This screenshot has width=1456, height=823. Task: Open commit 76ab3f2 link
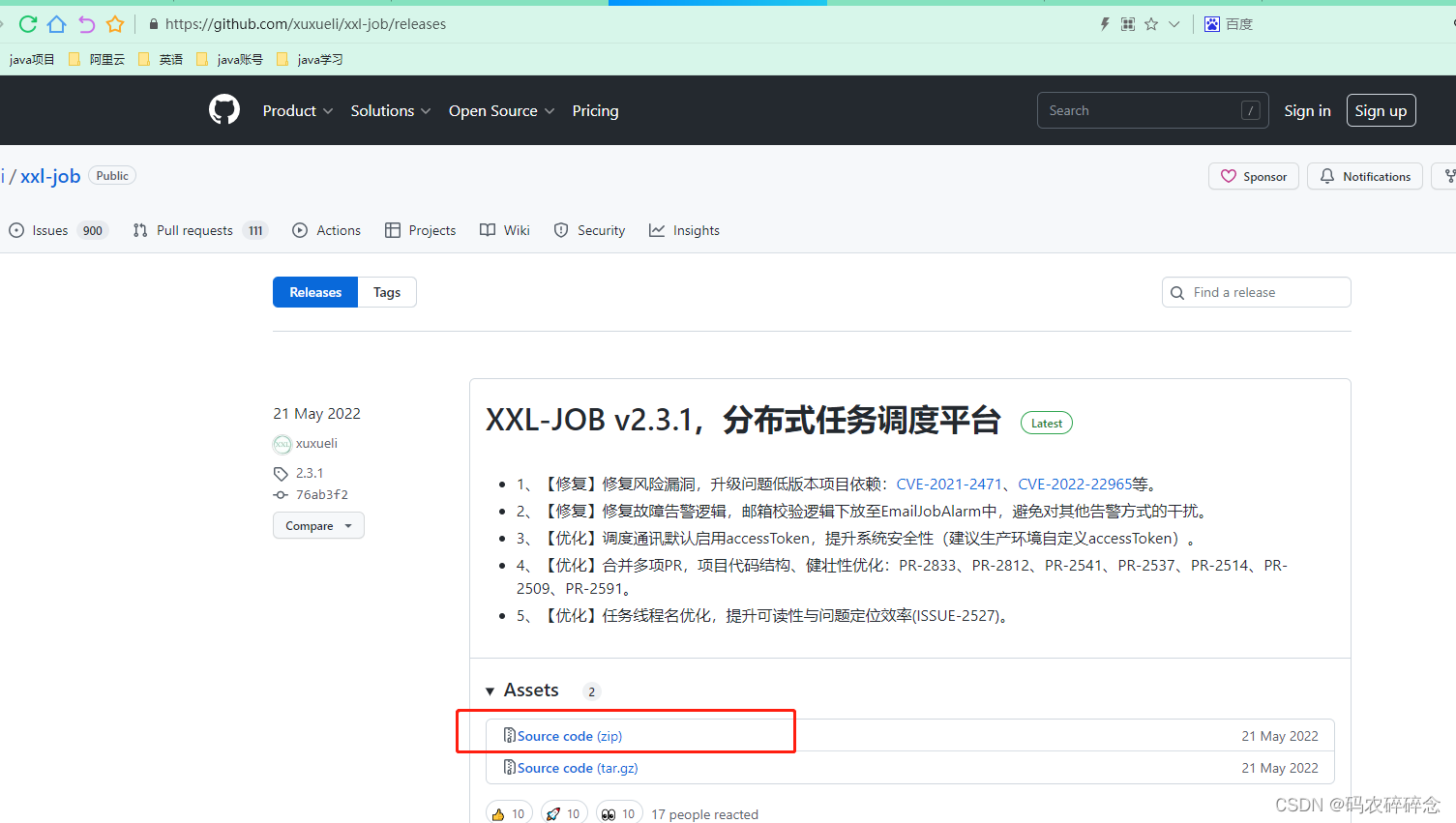pyautogui.click(x=321, y=495)
